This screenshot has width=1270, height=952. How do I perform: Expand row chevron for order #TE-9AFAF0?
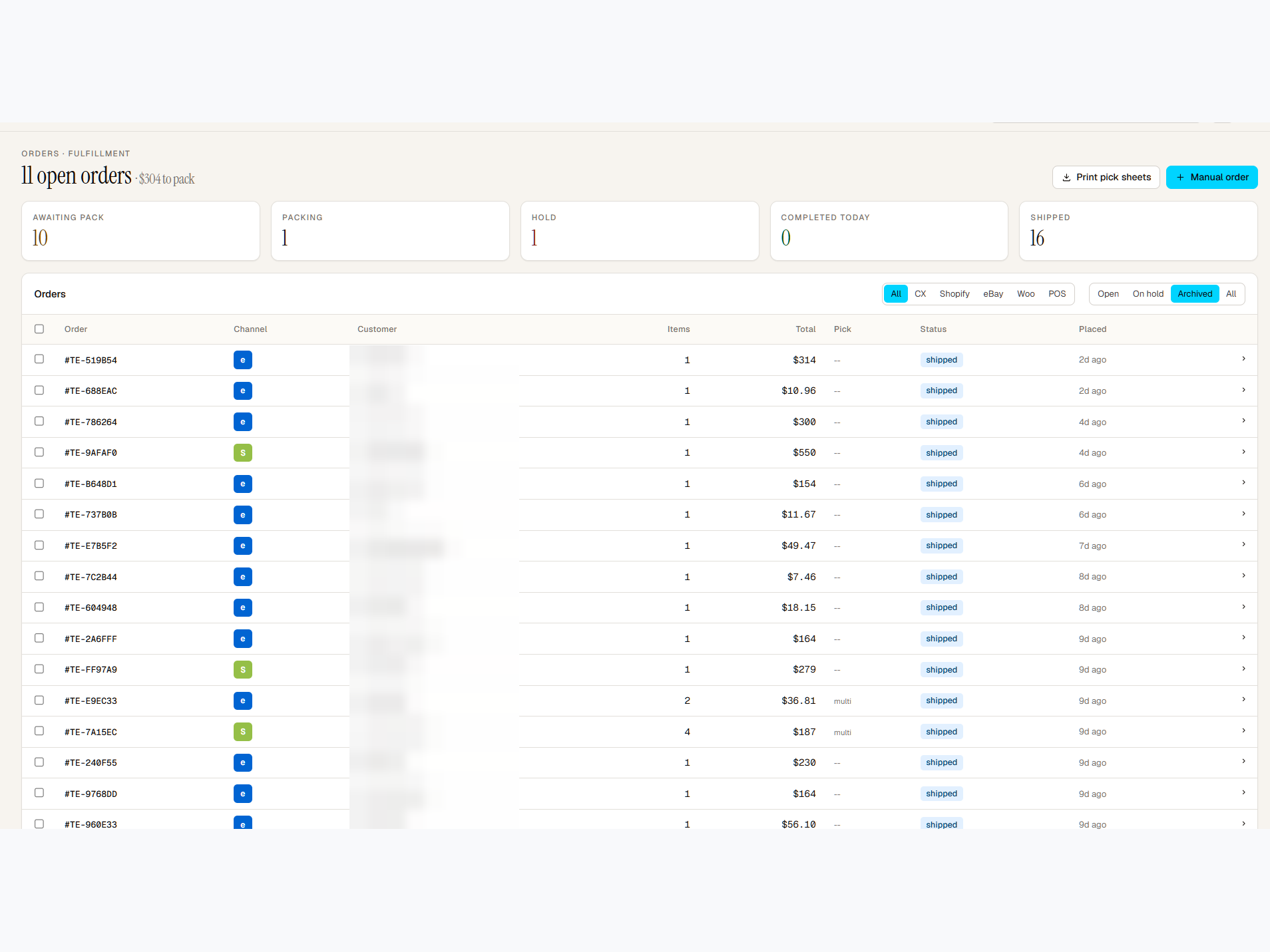coord(1243,452)
